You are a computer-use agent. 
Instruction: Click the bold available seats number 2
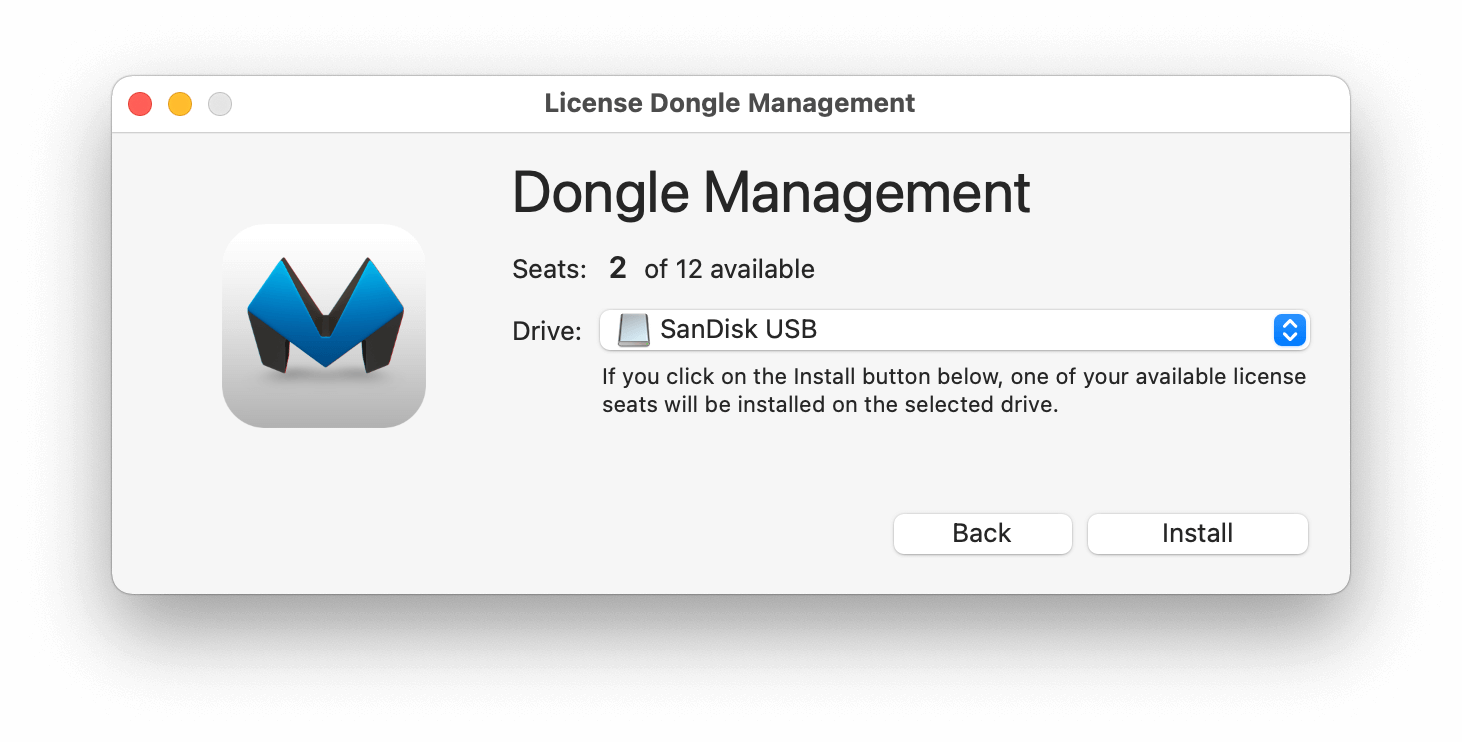point(618,268)
